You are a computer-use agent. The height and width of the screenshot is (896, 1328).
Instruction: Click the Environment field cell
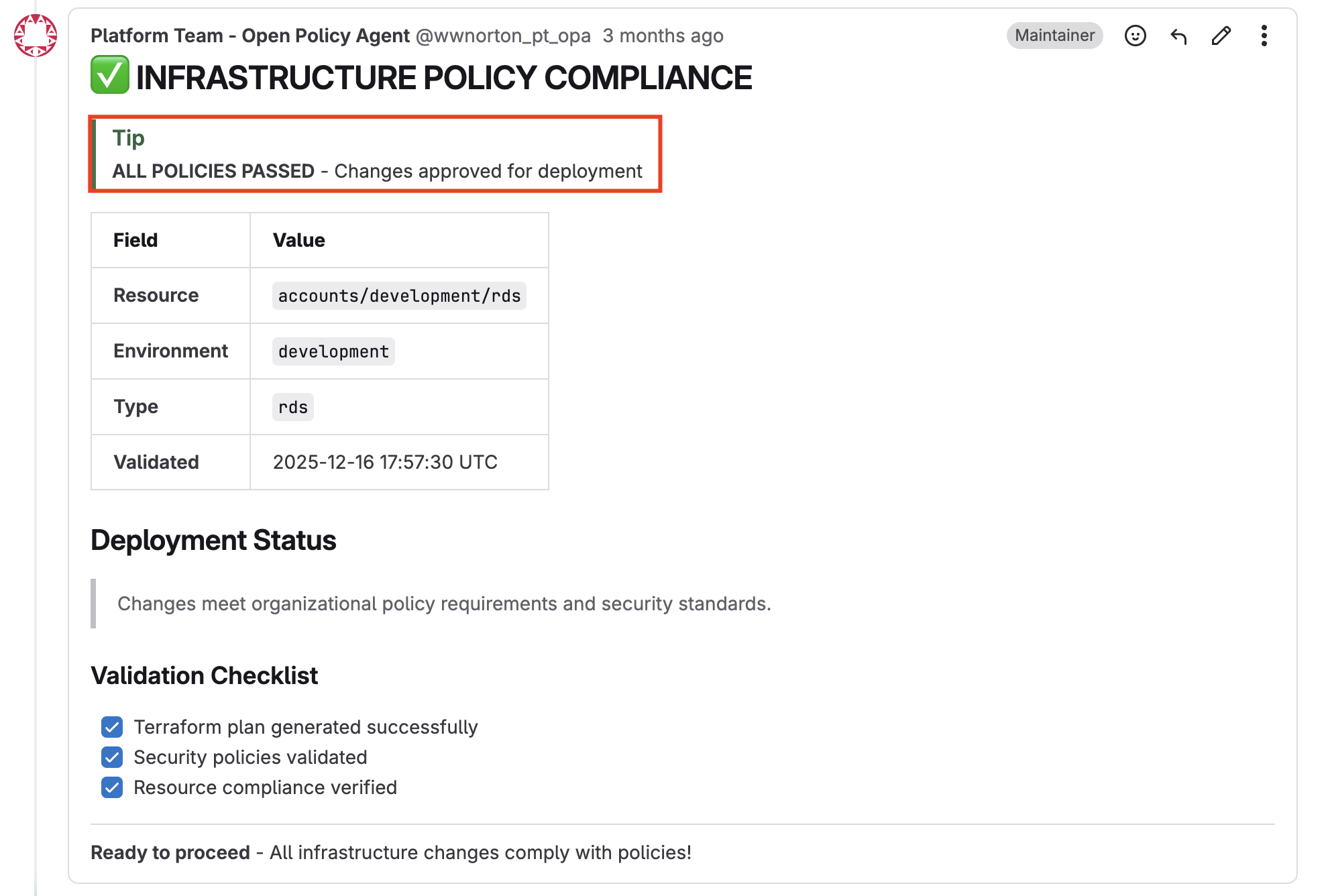[x=170, y=351]
